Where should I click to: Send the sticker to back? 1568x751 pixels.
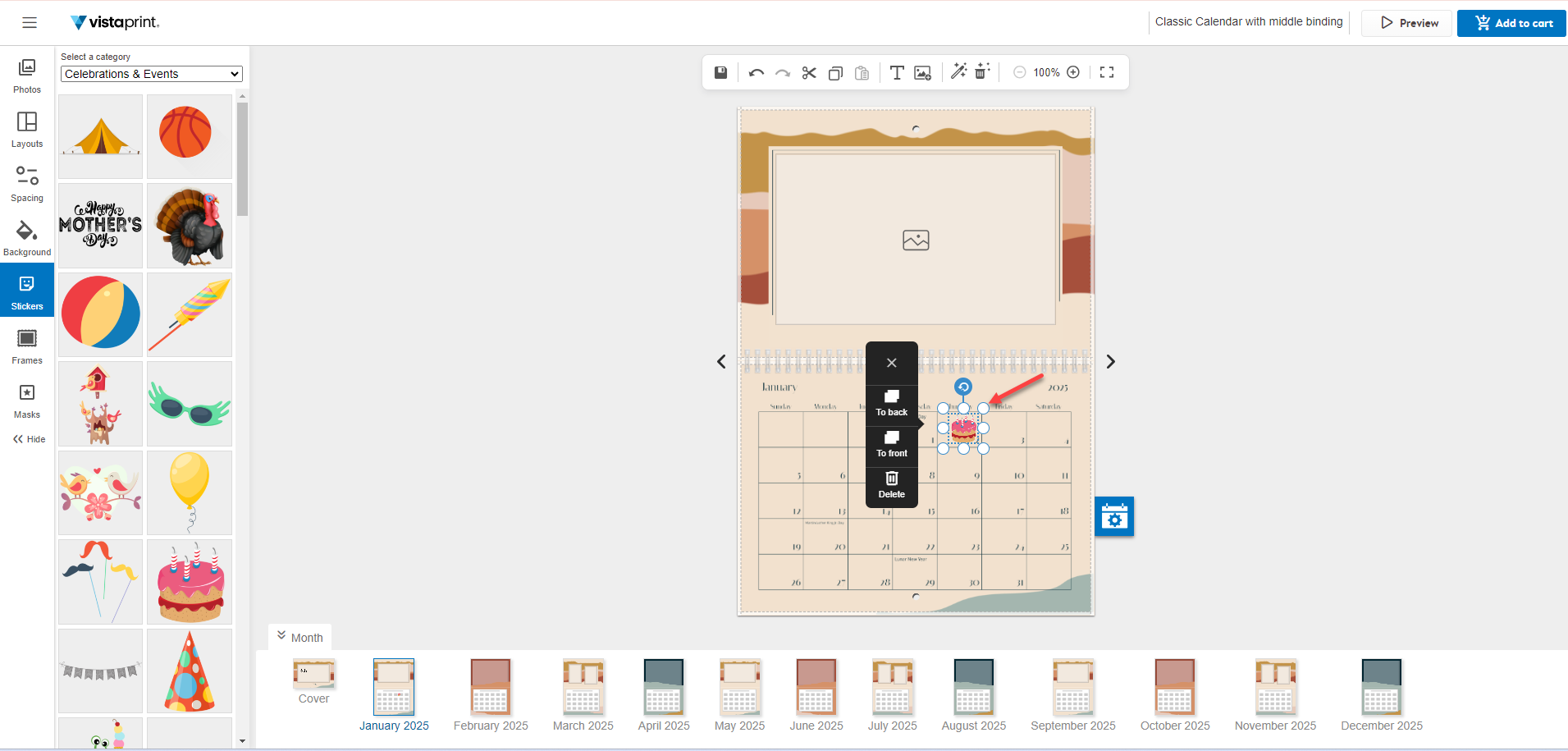pyautogui.click(x=892, y=404)
